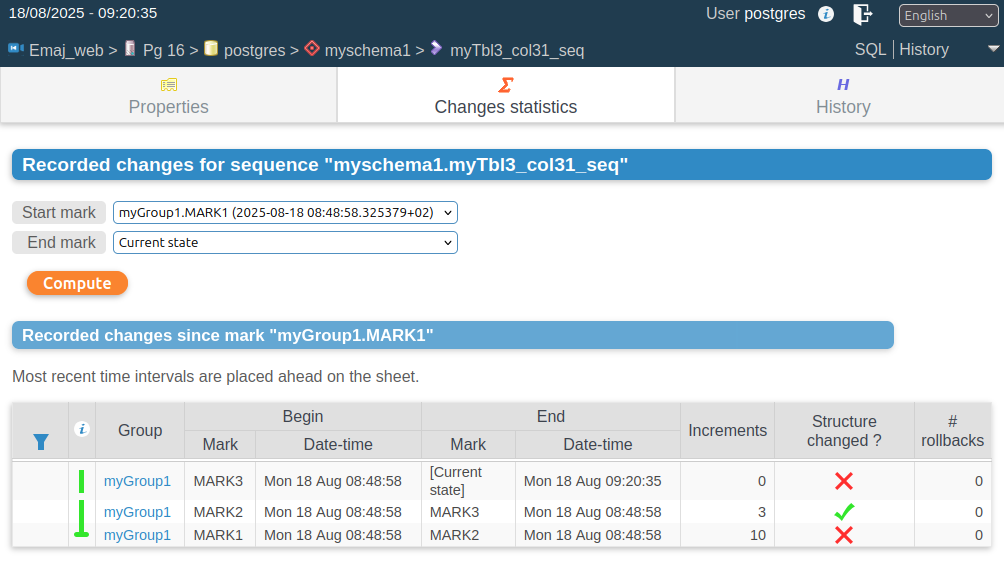
Task: Go to Emaj_web breadcrumb link
Action: click(66, 51)
